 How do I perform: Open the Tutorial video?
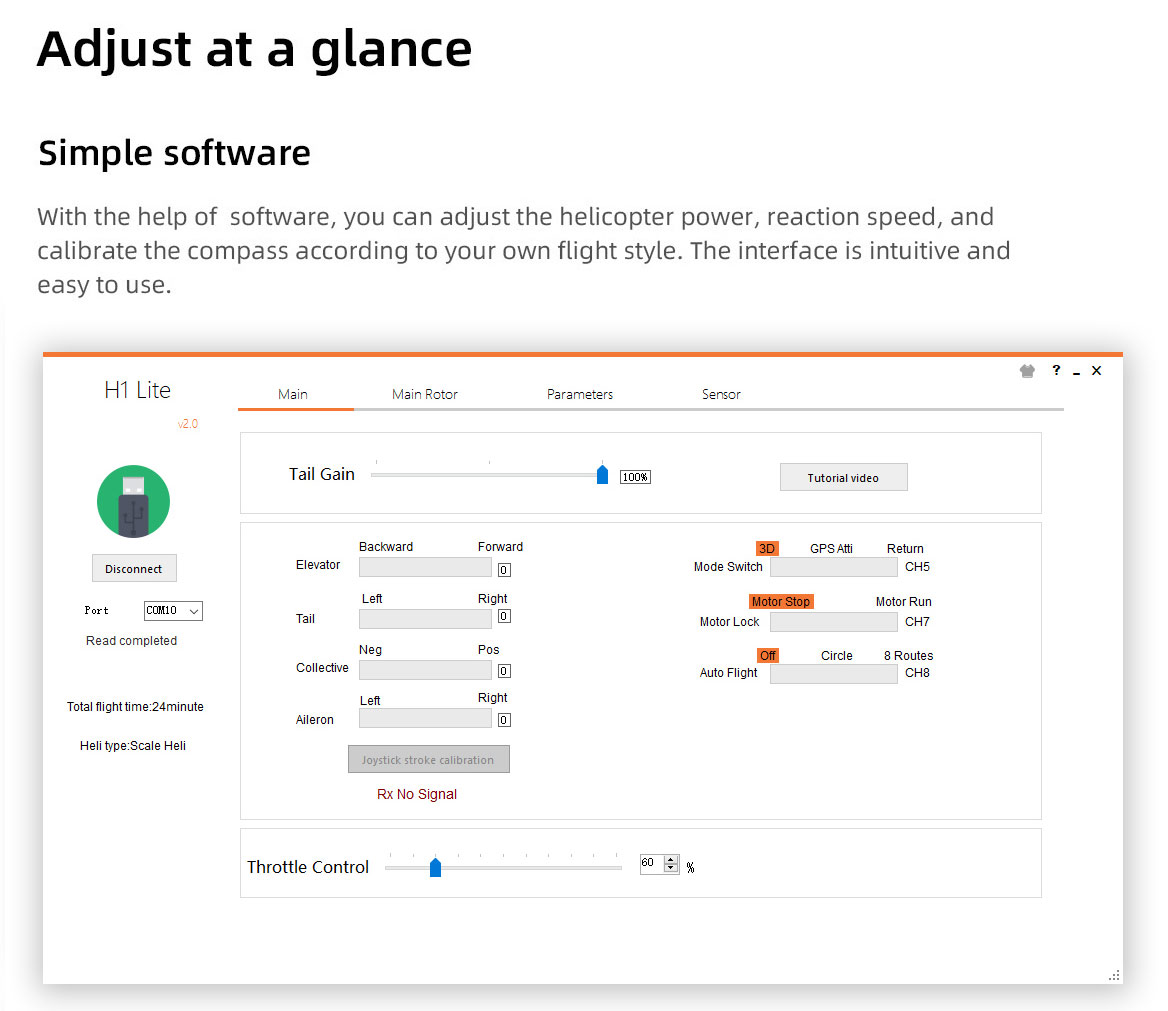(x=843, y=478)
